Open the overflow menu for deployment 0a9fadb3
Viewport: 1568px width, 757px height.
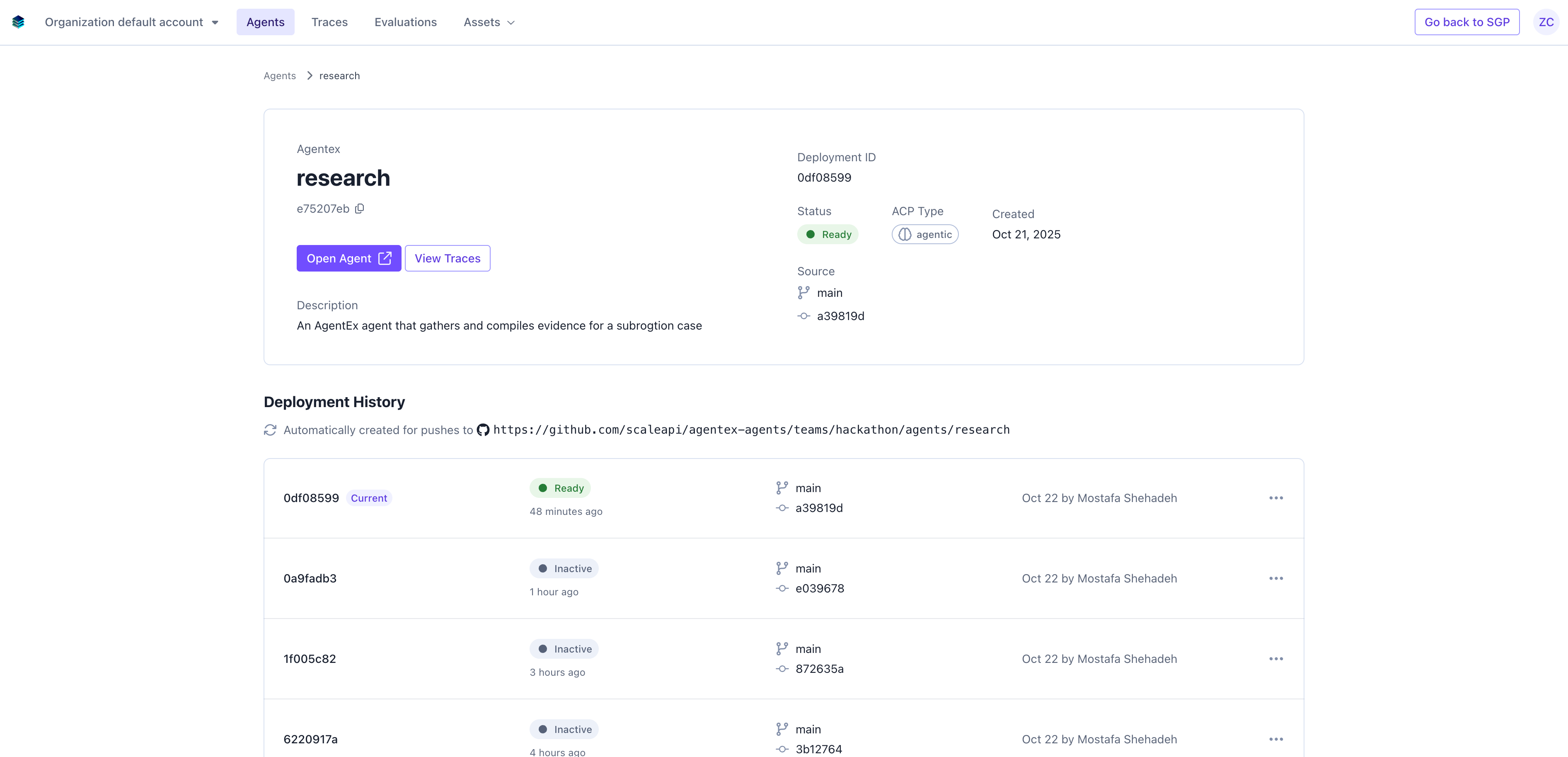click(x=1276, y=578)
